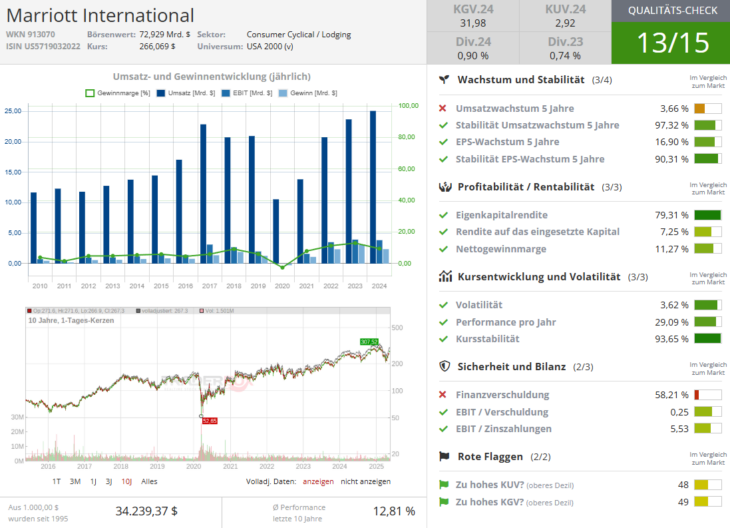730x528 pixels.
Task: Click the green 307.52 high price marker
Action: (369, 342)
